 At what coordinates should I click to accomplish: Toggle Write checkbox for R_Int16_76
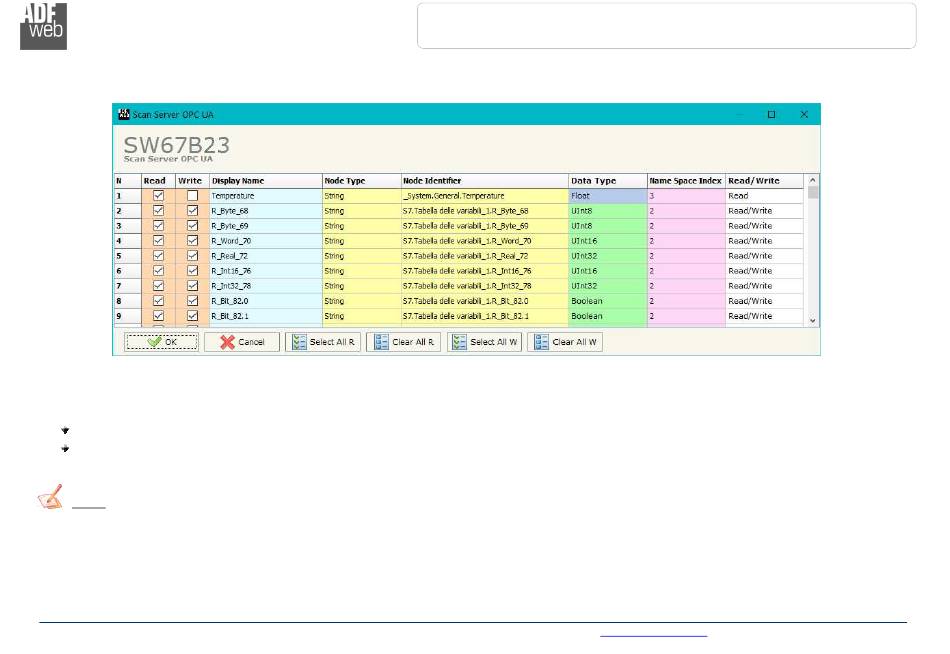[x=192, y=271]
